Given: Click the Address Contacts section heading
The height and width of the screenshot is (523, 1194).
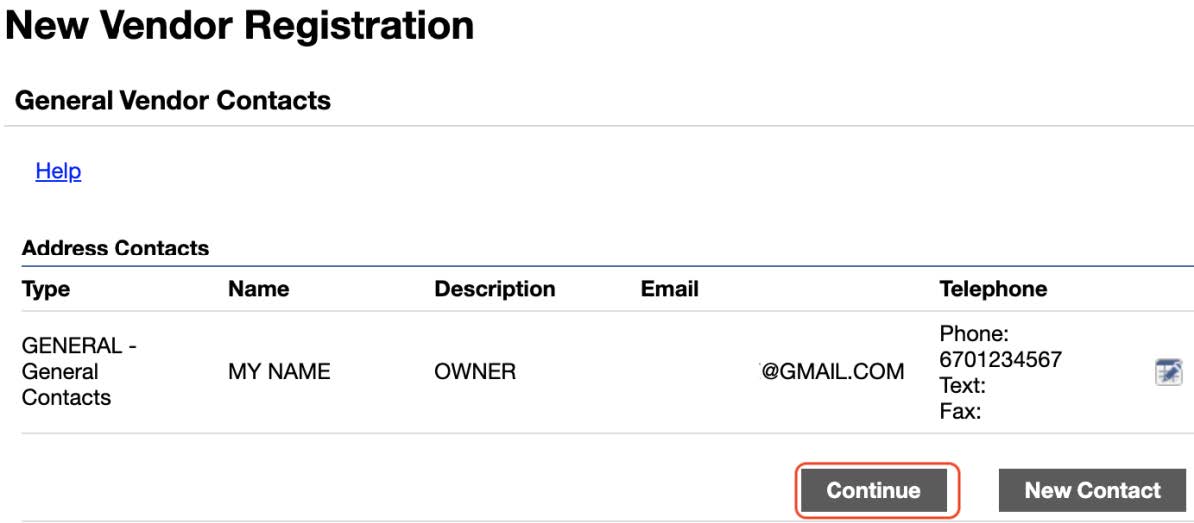Looking at the screenshot, I should 116,248.
